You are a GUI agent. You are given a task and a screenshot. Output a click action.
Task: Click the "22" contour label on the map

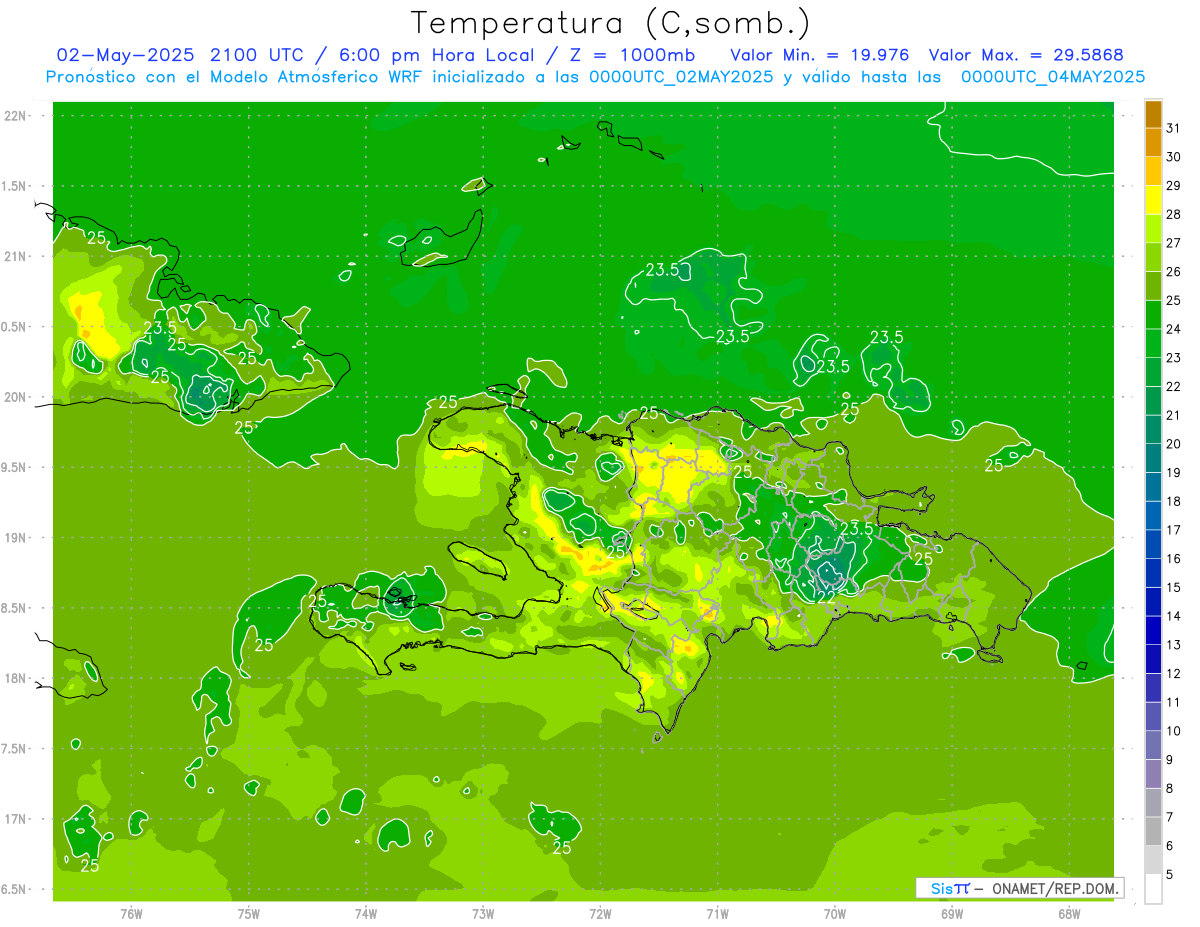pos(827,596)
